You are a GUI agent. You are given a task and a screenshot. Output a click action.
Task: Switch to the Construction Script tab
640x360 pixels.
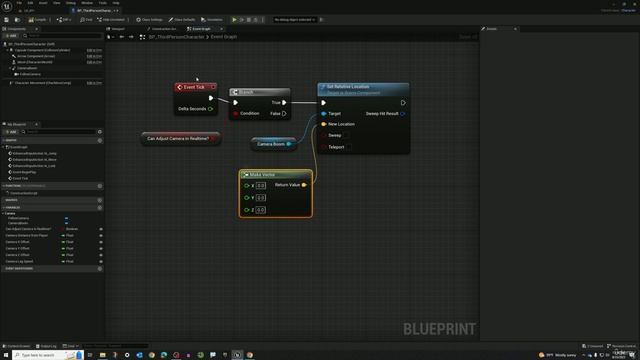pos(162,29)
